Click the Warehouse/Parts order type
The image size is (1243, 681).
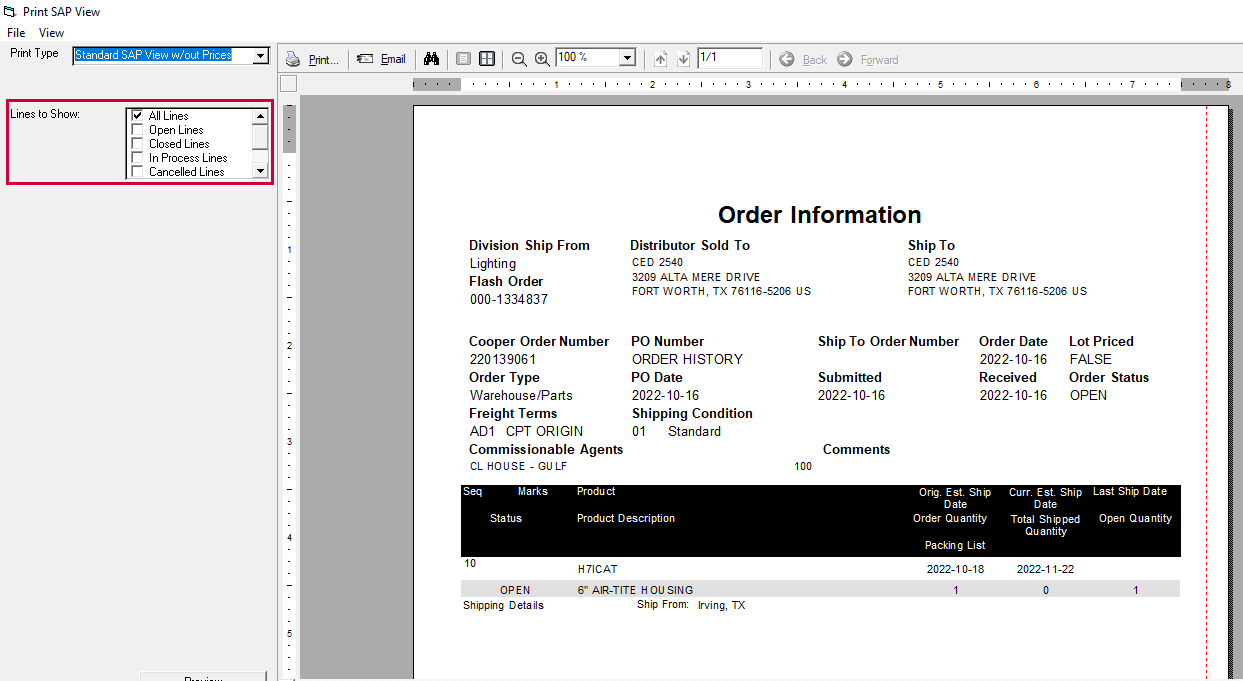coord(521,395)
